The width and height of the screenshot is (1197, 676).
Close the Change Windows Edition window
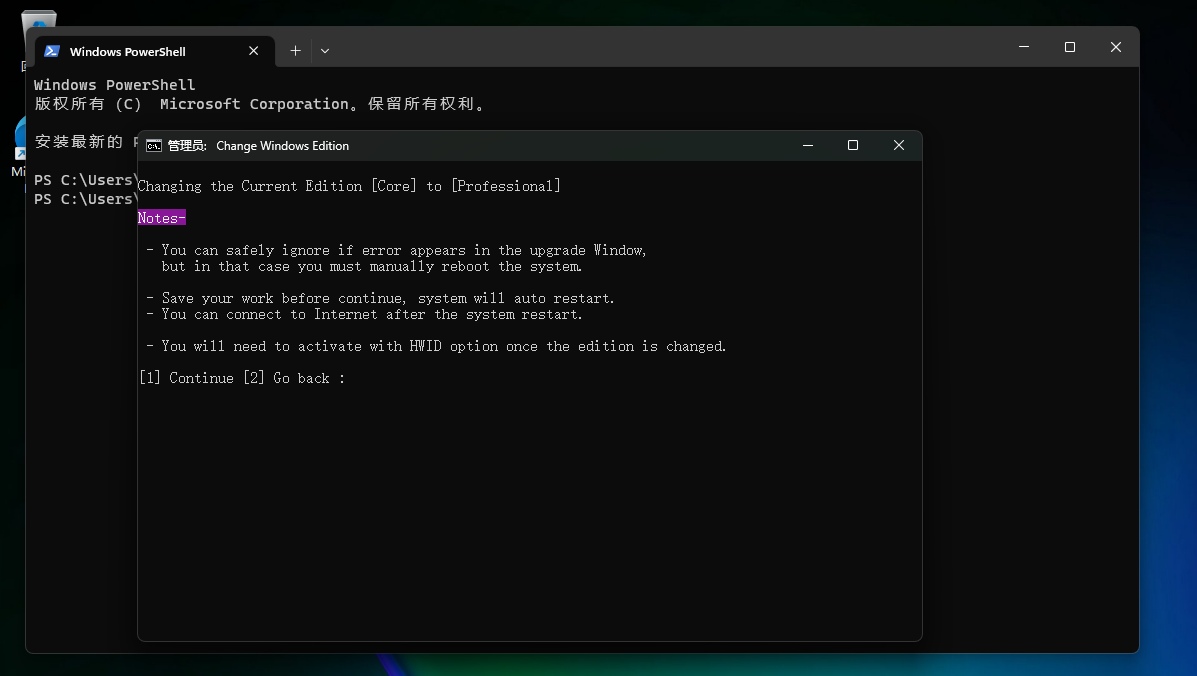[x=899, y=145]
